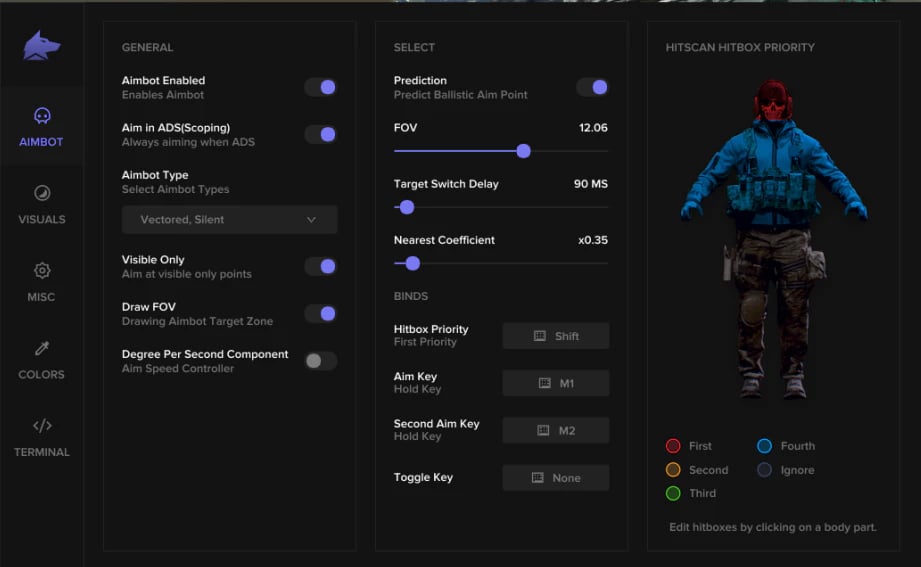
Task: Select the Third priority green circle
Action: (x=673, y=494)
